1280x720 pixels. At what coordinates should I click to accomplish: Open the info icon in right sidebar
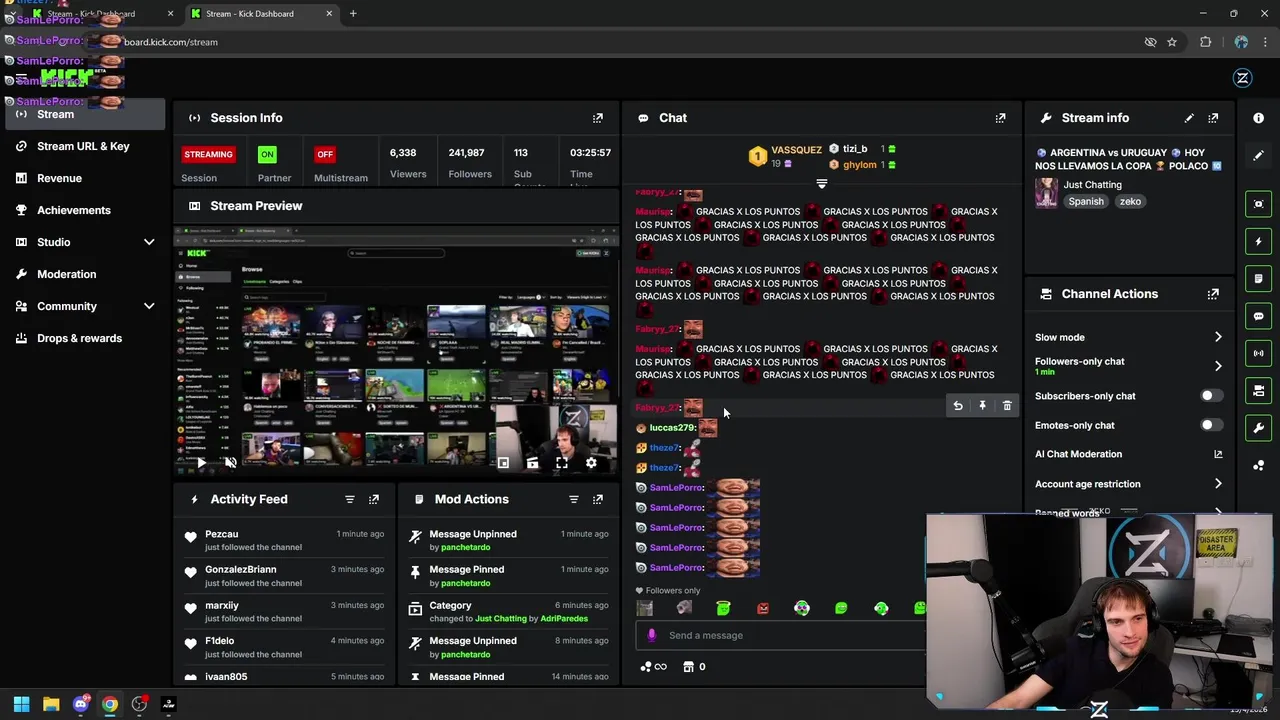pos(1258,118)
